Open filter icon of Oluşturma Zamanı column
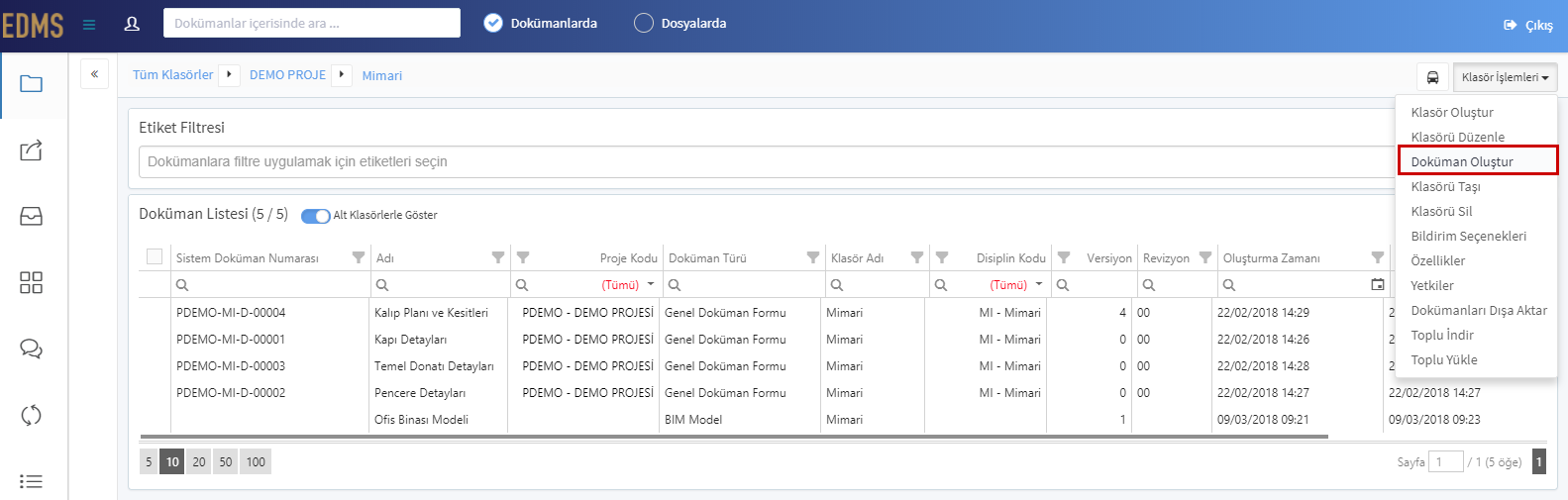 tap(1378, 257)
